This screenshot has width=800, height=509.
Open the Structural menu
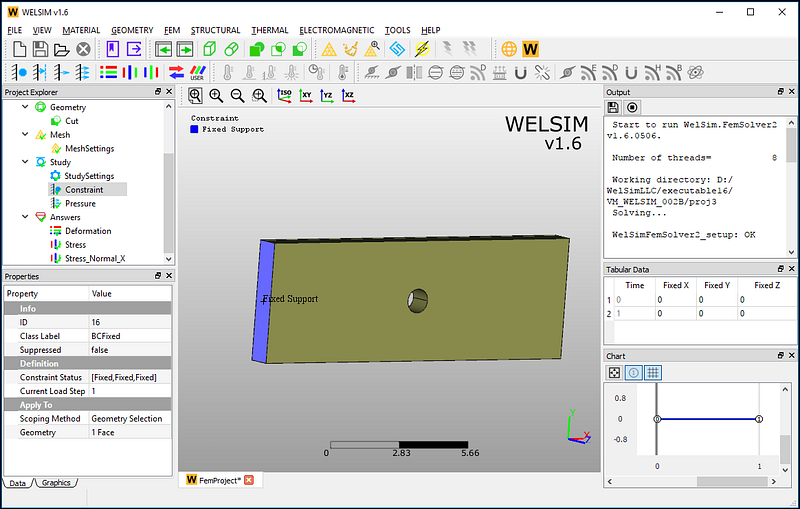[x=215, y=30]
